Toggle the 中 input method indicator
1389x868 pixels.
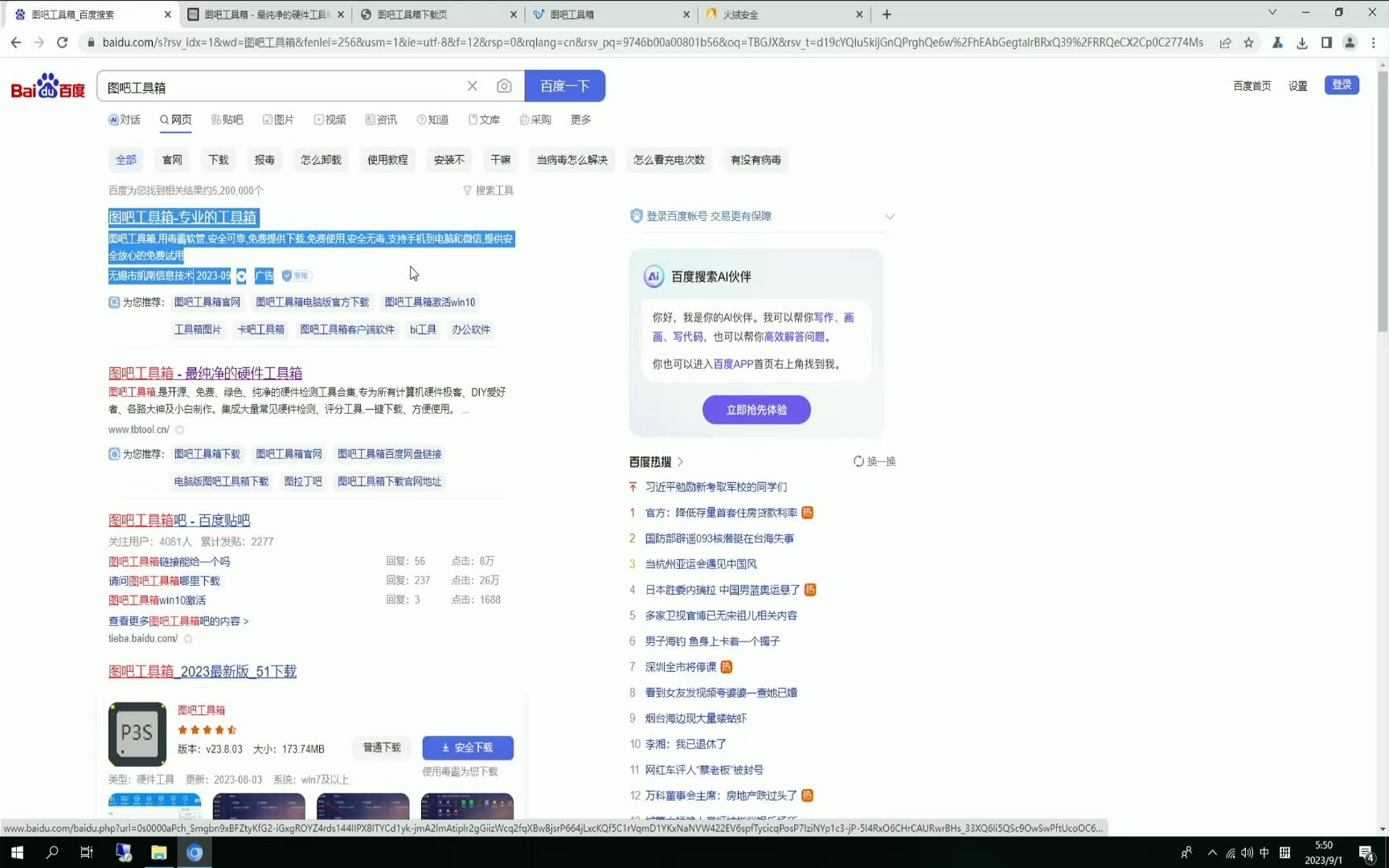[x=1264, y=853]
